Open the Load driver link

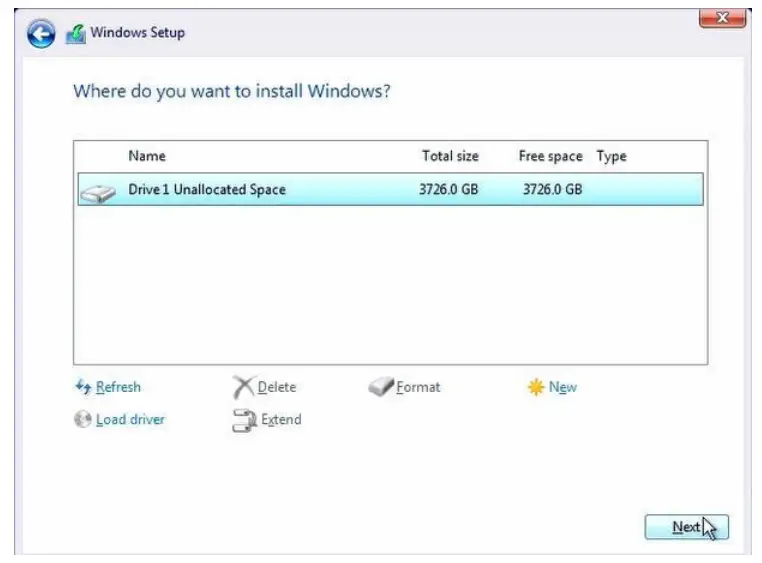[x=130, y=419]
